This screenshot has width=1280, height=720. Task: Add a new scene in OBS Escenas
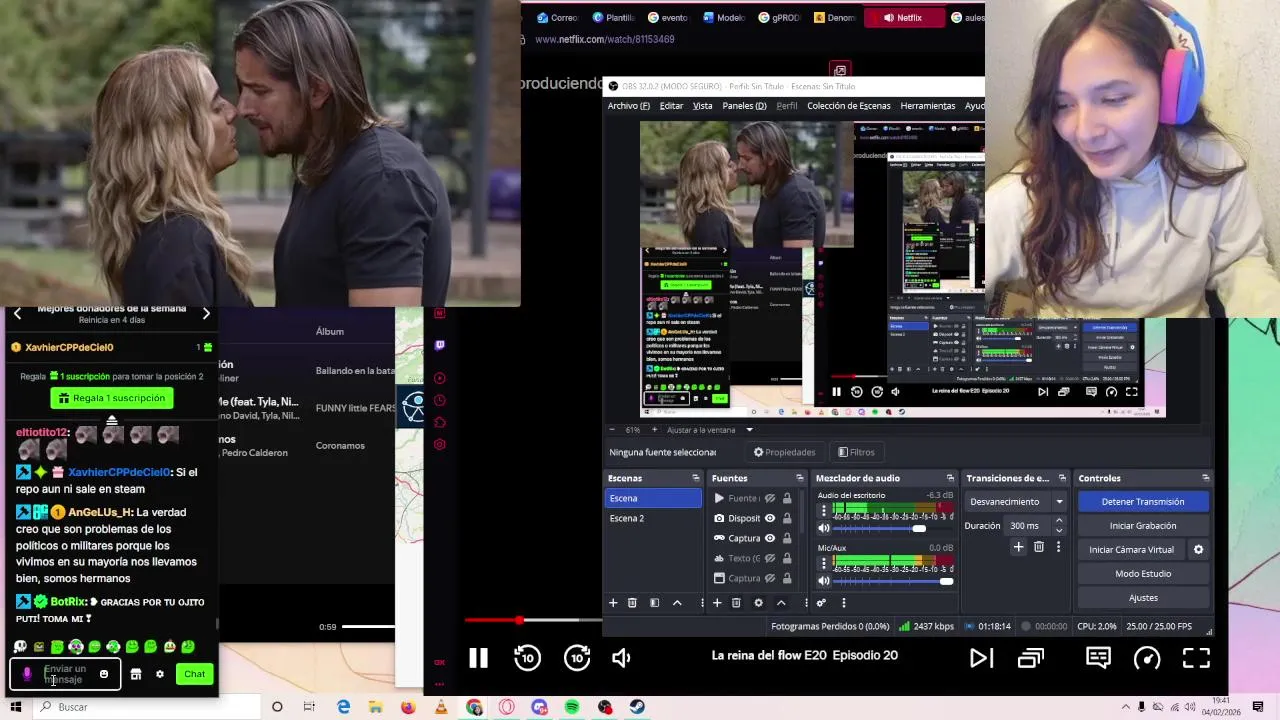tap(613, 603)
